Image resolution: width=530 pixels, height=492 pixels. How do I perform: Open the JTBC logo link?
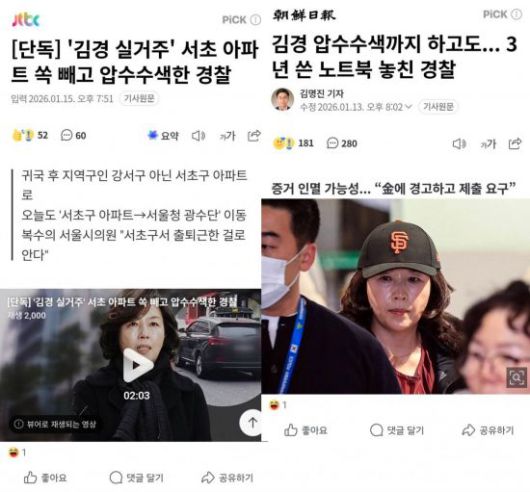click(26, 20)
